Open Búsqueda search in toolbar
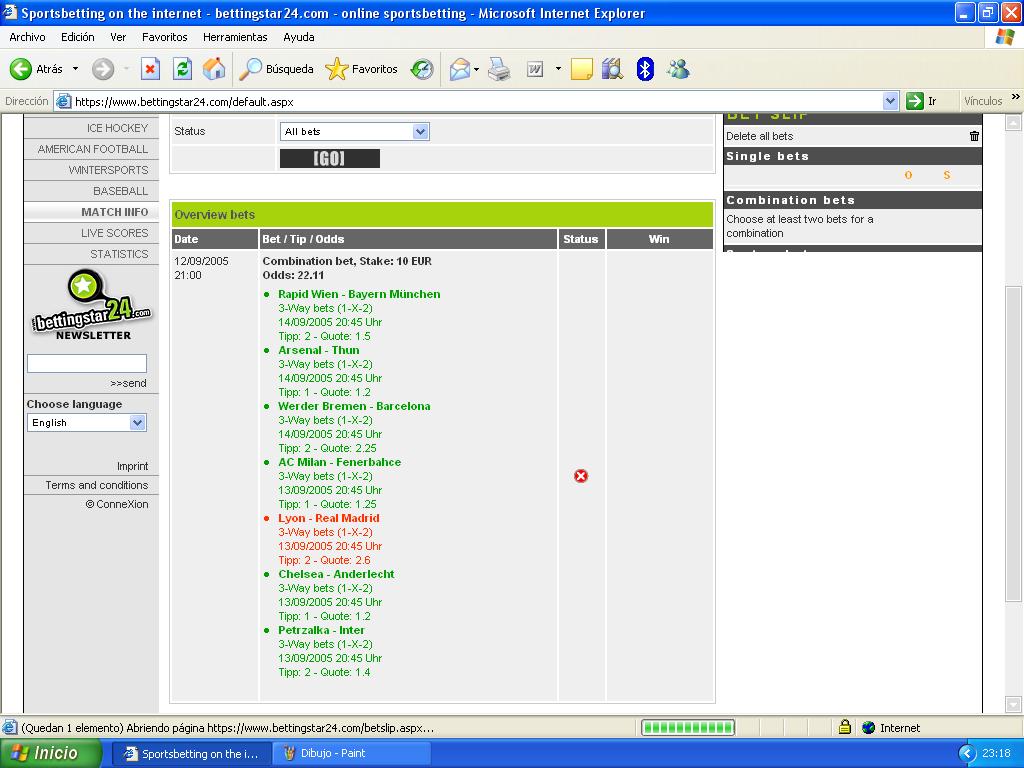The height and width of the screenshot is (768, 1024). point(276,69)
